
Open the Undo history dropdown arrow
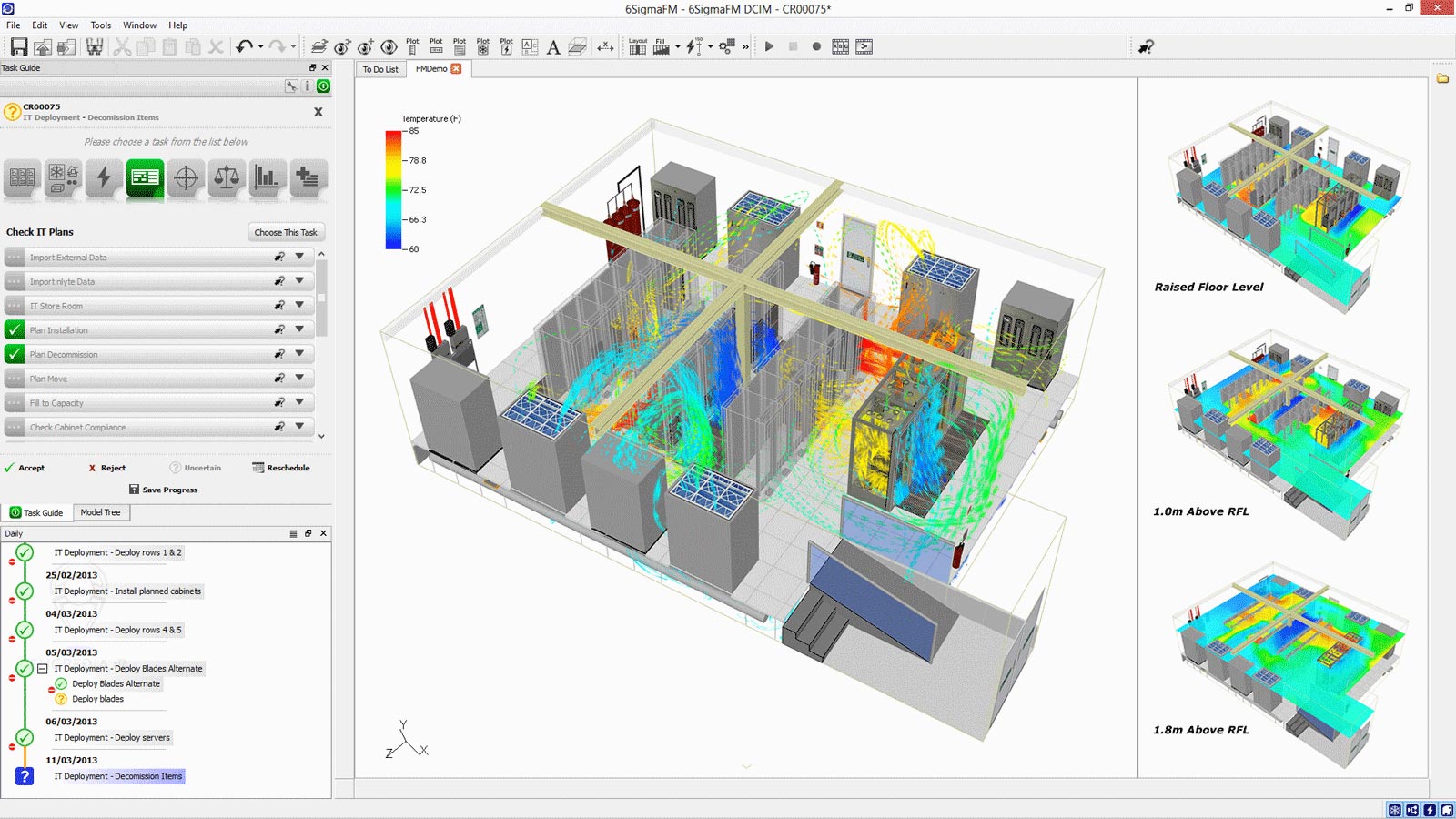[x=260, y=46]
